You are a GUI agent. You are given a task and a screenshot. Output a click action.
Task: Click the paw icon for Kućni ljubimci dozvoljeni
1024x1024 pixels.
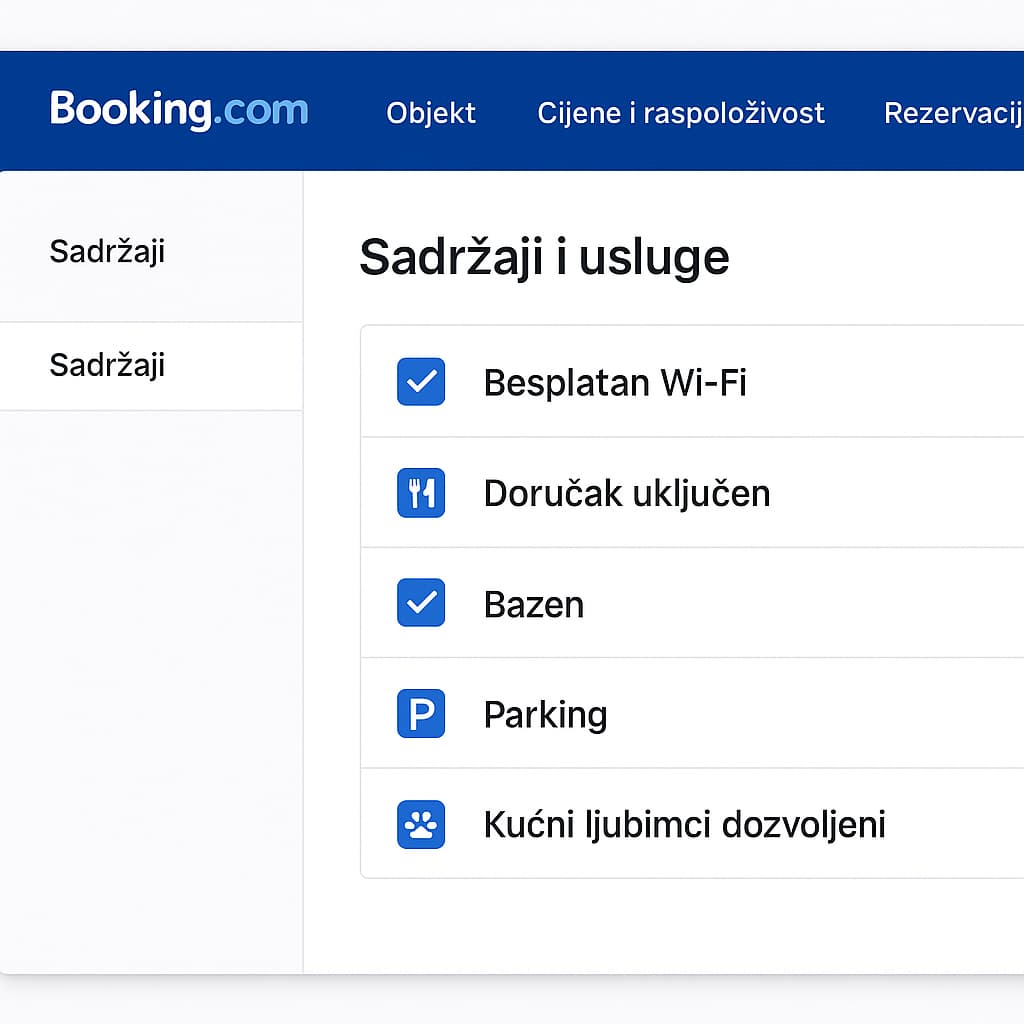coord(420,825)
